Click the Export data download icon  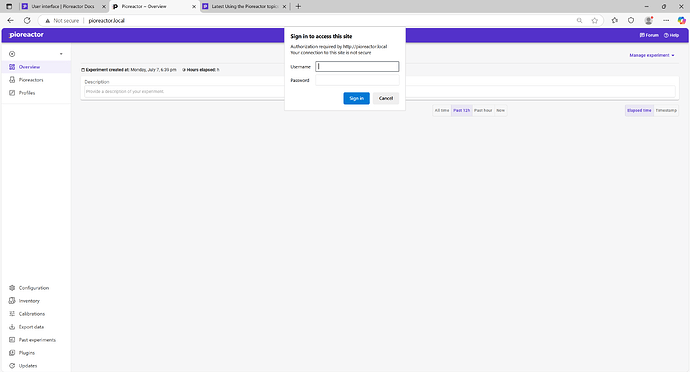tap(12, 327)
